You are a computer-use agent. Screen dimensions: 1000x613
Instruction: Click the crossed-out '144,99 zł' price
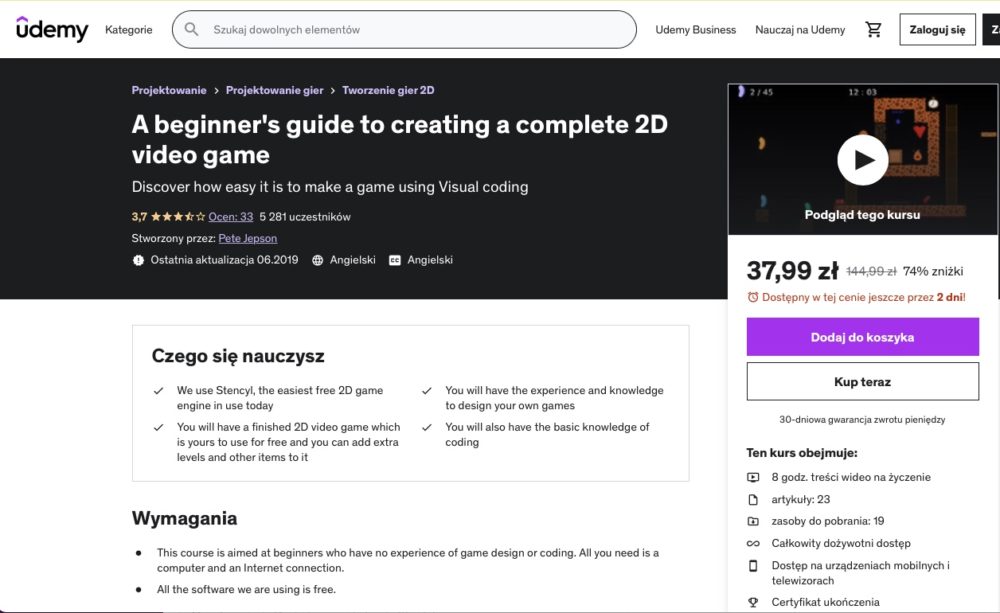click(x=871, y=272)
